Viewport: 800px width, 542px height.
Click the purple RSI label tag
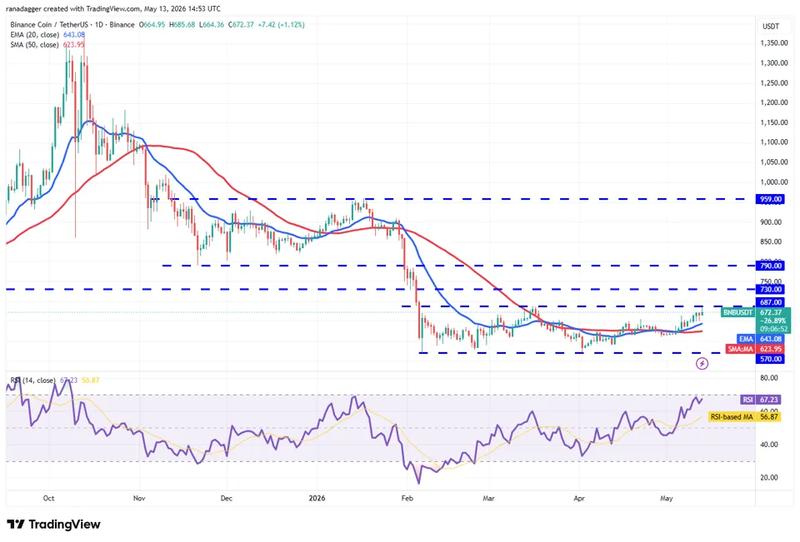click(747, 400)
